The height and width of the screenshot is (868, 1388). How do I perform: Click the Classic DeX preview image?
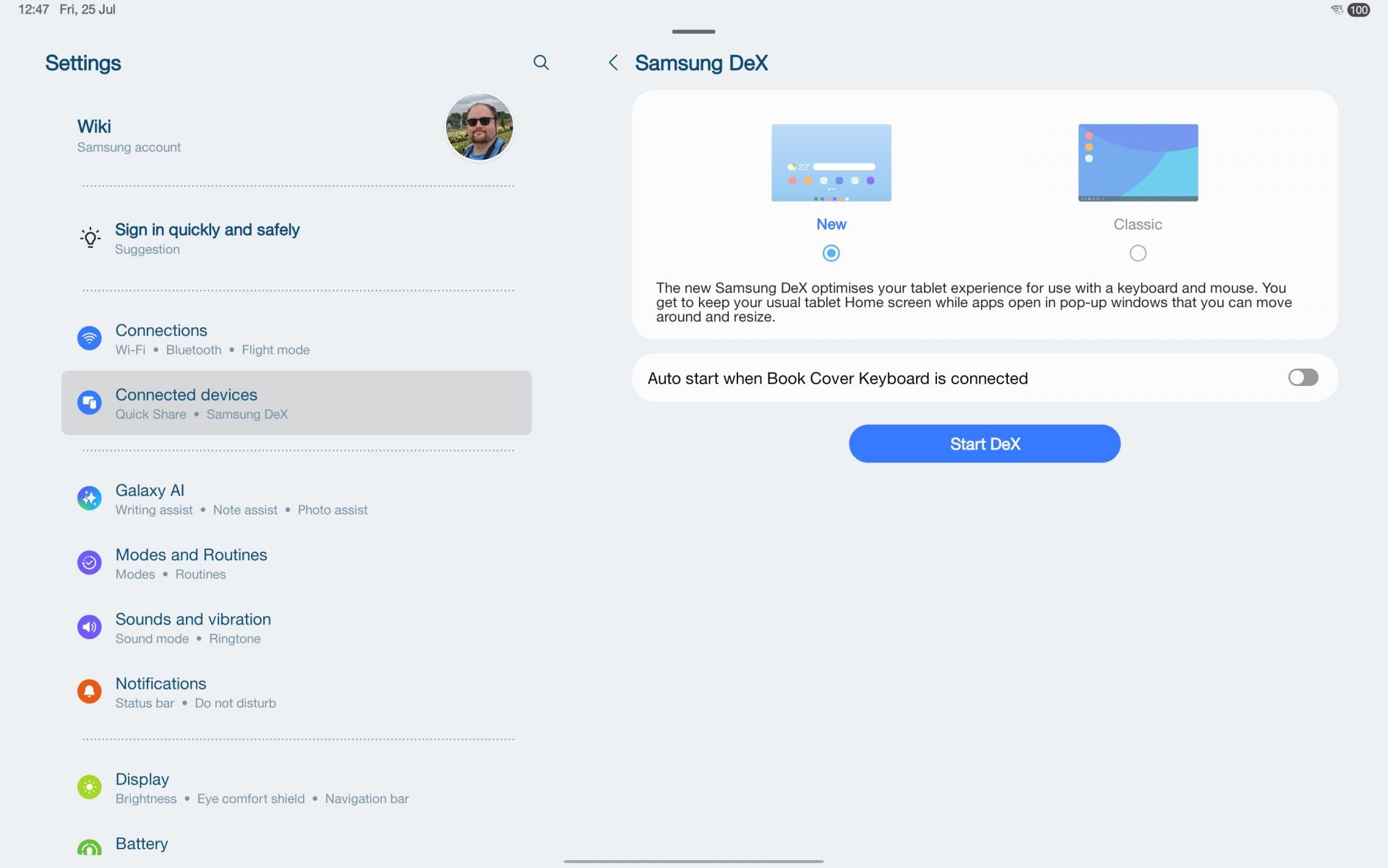click(1138, 163)
